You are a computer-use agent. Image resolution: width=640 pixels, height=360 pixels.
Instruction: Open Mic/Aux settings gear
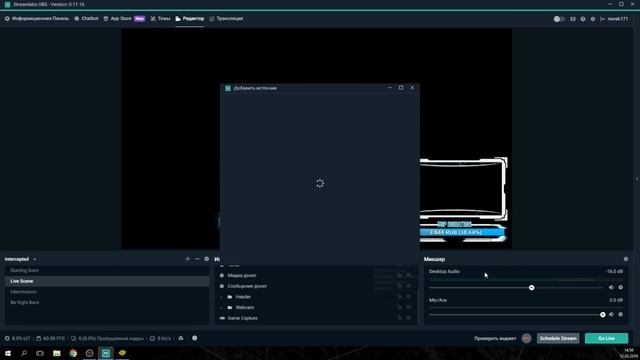point(620,315)
